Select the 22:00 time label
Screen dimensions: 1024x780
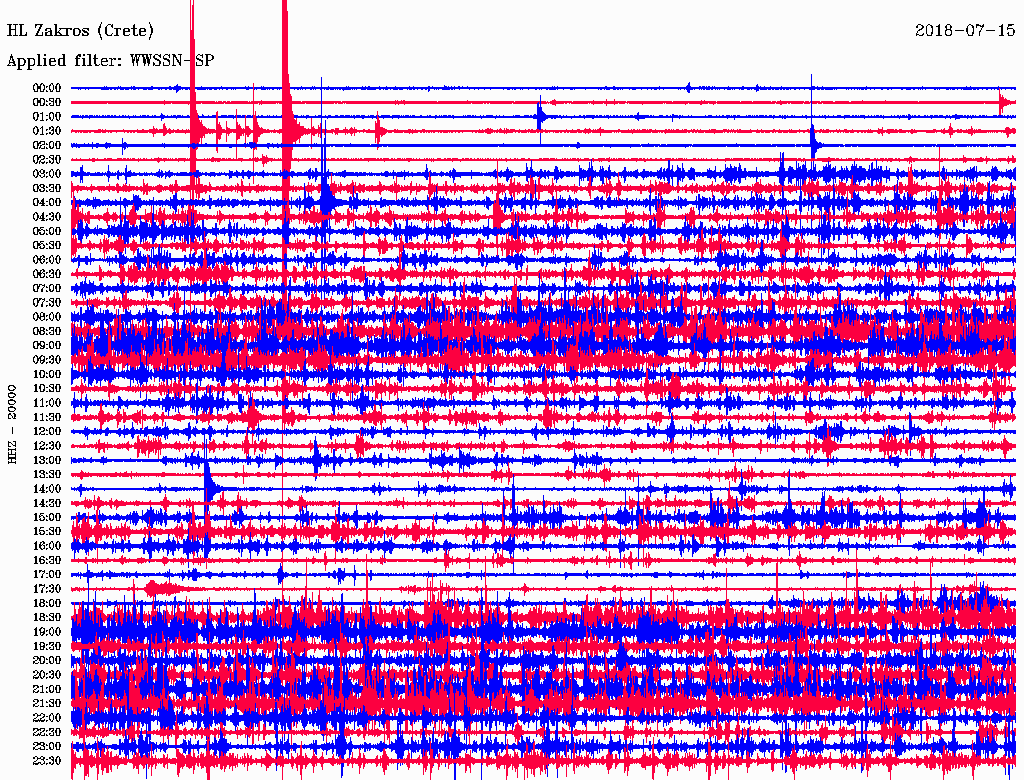pos(47,718)
